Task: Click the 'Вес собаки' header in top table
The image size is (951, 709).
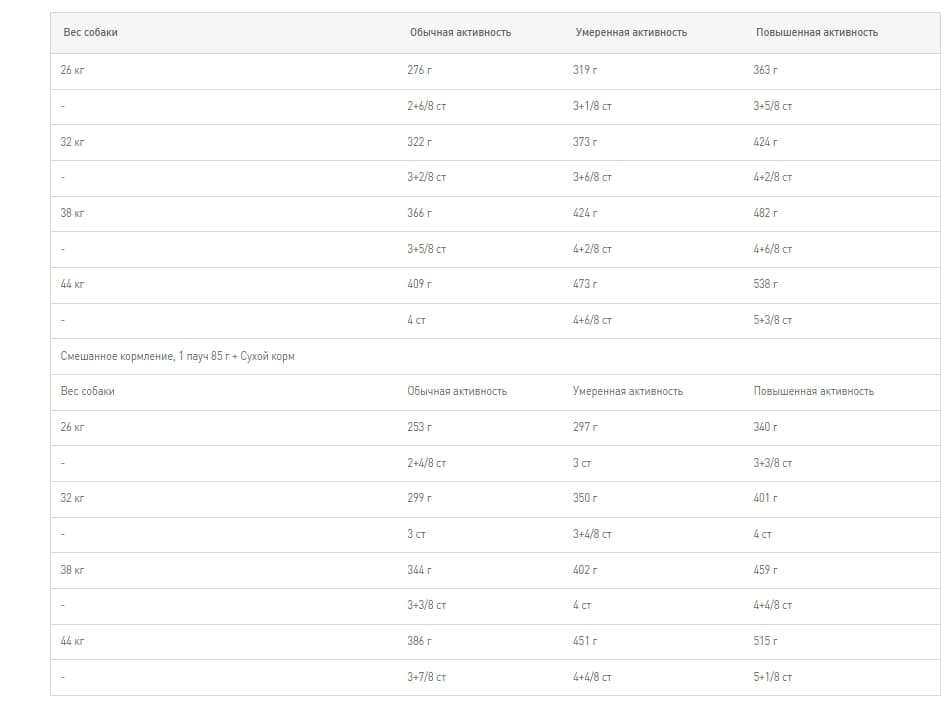Action: tap(90, 32)
